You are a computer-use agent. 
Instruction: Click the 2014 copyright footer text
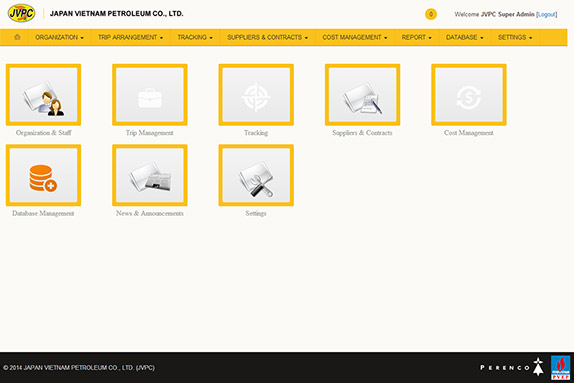pos(79,368)
